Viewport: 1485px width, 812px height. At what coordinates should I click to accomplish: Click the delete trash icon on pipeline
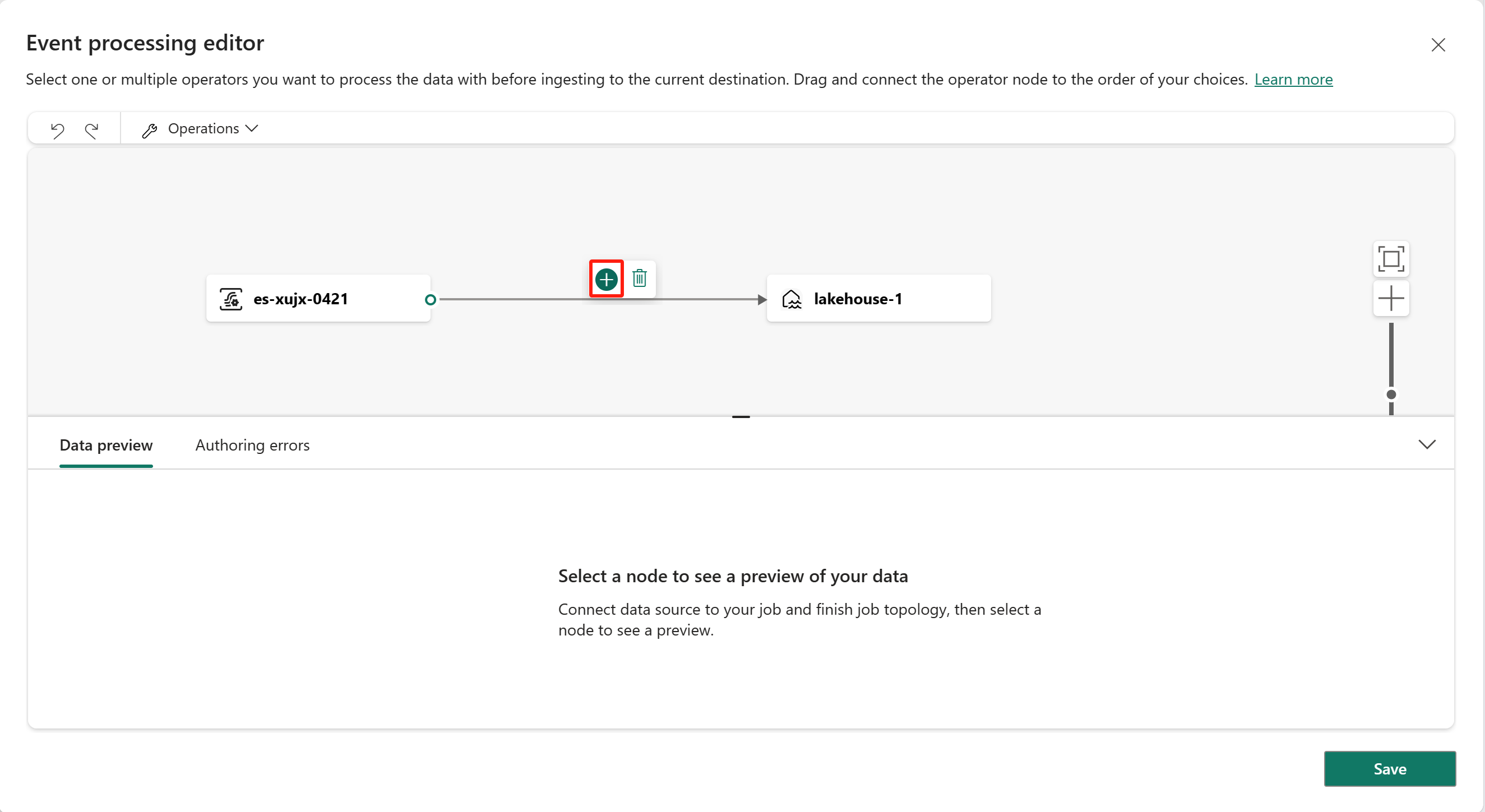tap(640, 279)
